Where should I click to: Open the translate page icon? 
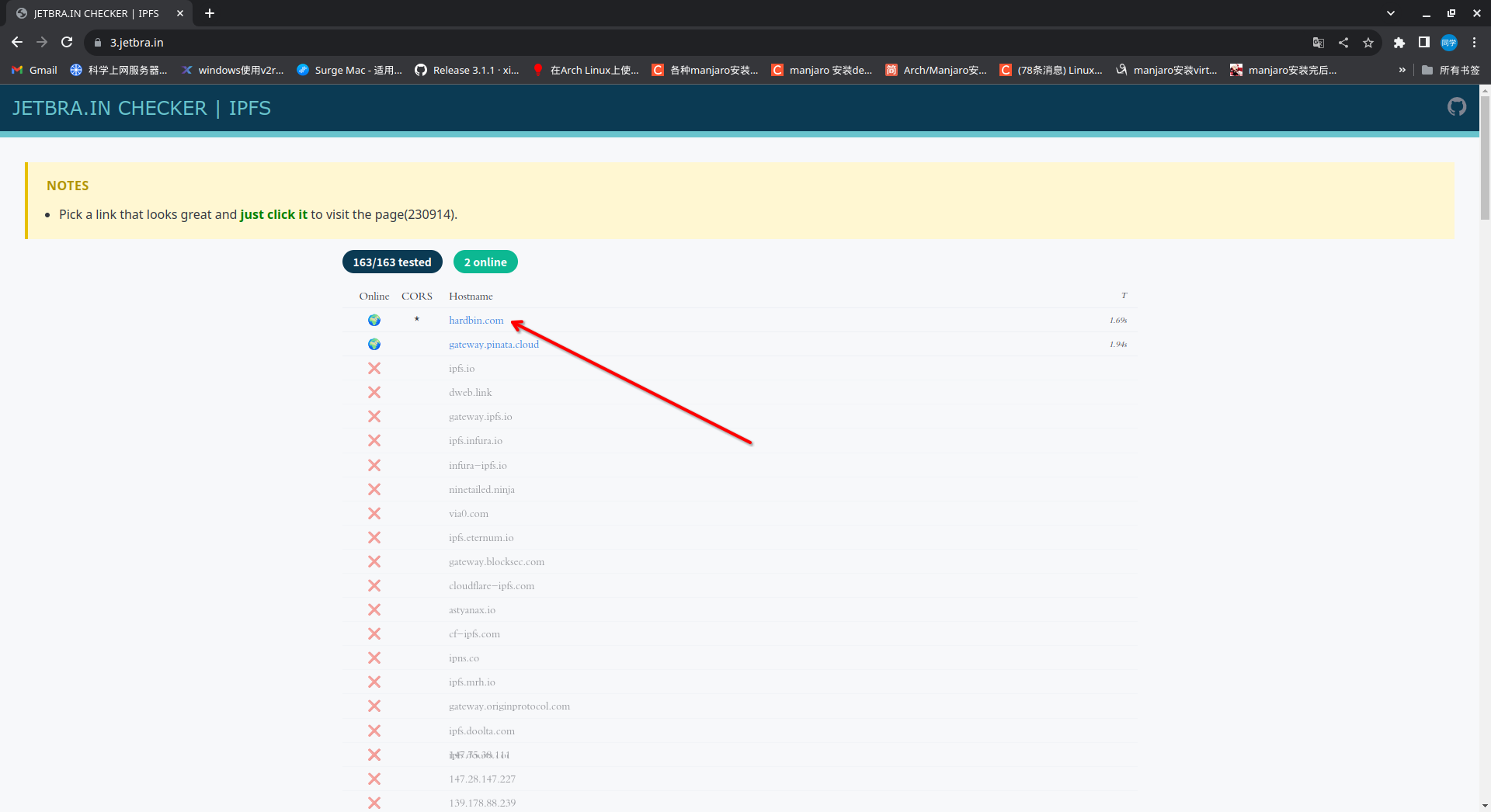coord(1319,43)
